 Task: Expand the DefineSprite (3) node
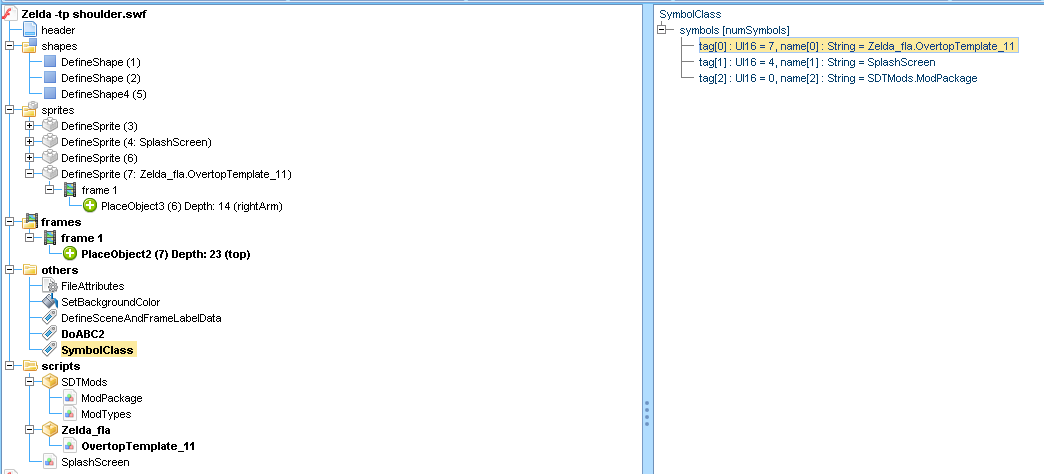(30, 126)
